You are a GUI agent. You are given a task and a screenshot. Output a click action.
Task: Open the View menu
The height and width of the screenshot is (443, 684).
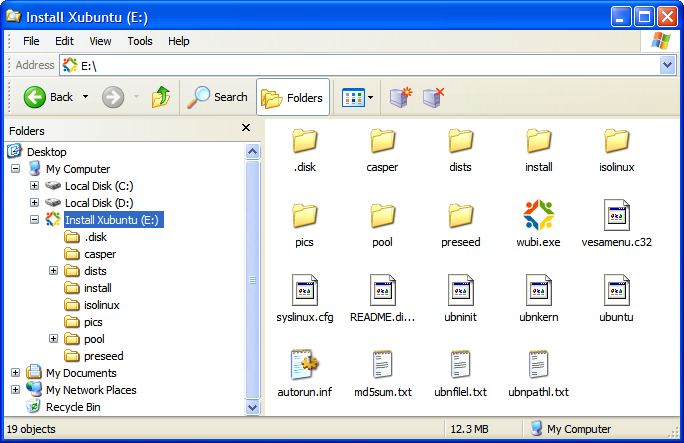[x=100, y=41]
